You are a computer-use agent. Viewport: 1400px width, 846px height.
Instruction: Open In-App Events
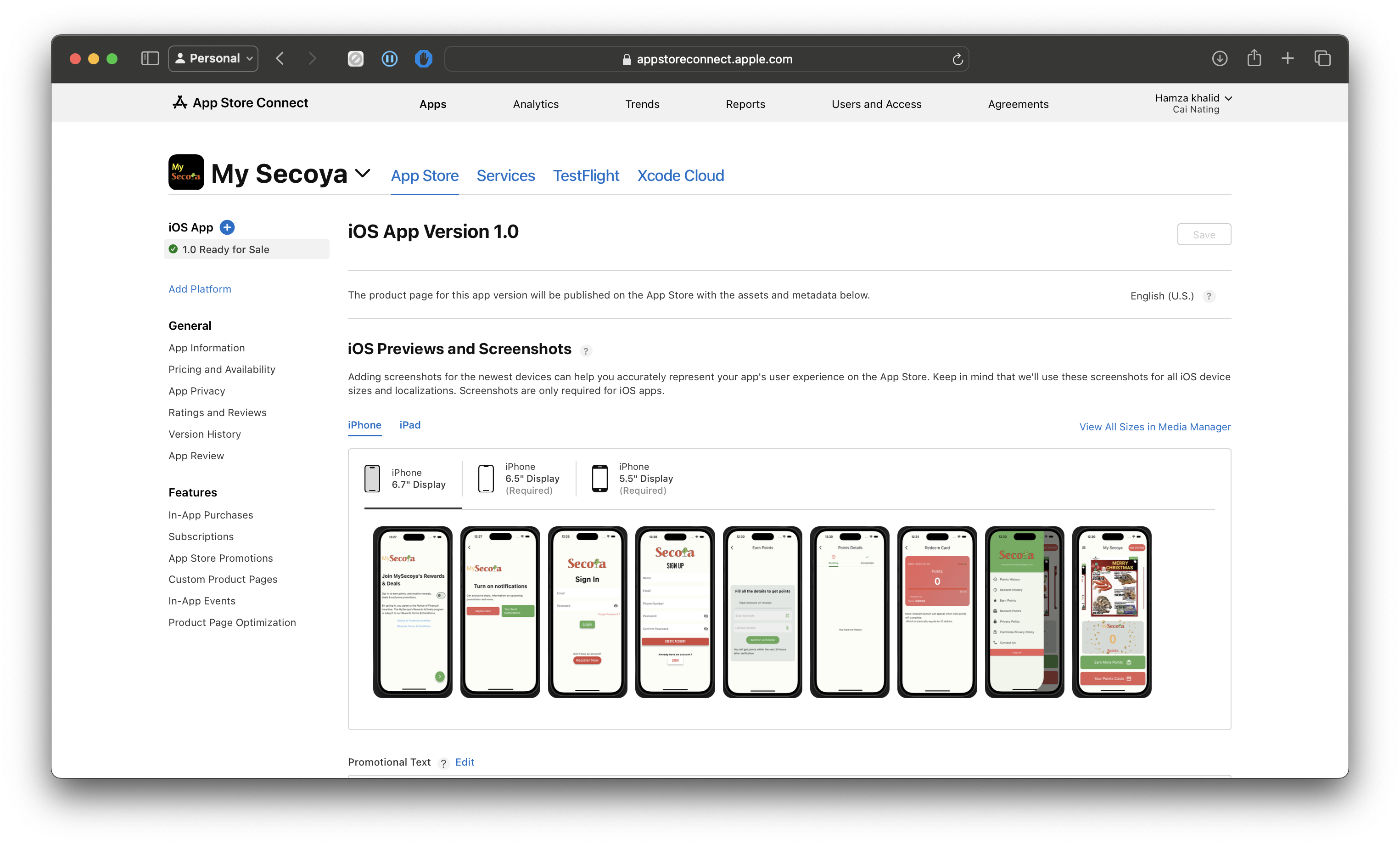pos(202,600)
